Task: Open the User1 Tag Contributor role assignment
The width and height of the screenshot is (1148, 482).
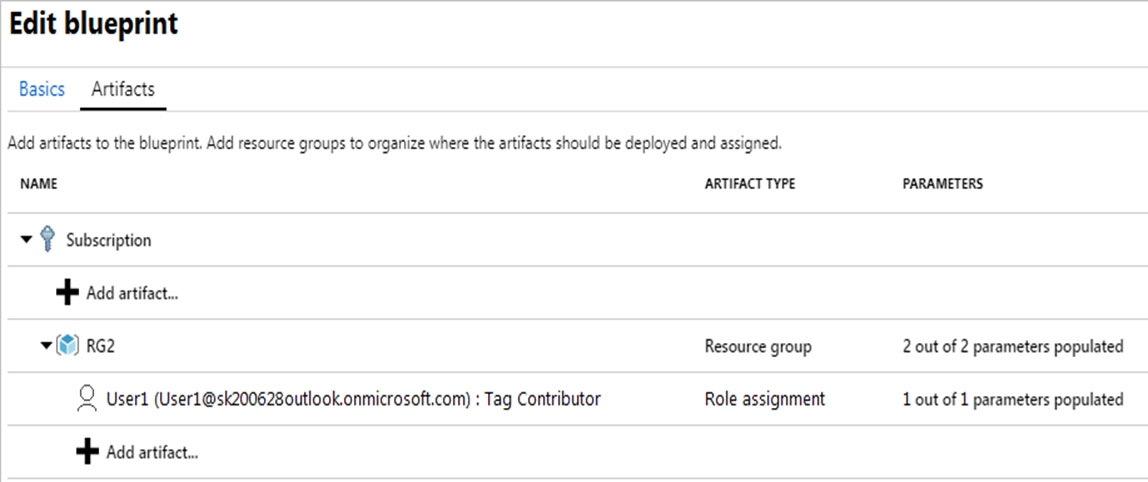Action: (x=353, y=399)
